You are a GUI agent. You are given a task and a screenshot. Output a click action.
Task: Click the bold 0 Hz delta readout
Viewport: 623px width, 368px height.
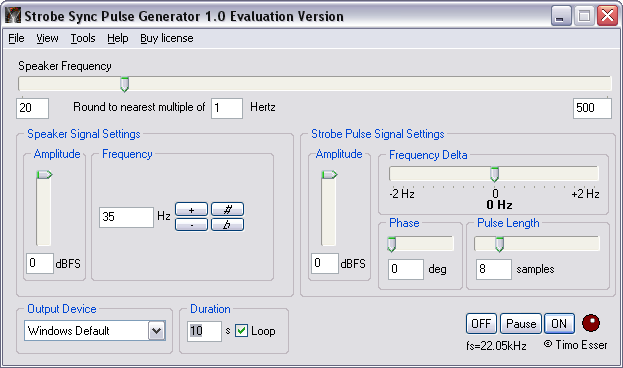(x=499, y=205)
